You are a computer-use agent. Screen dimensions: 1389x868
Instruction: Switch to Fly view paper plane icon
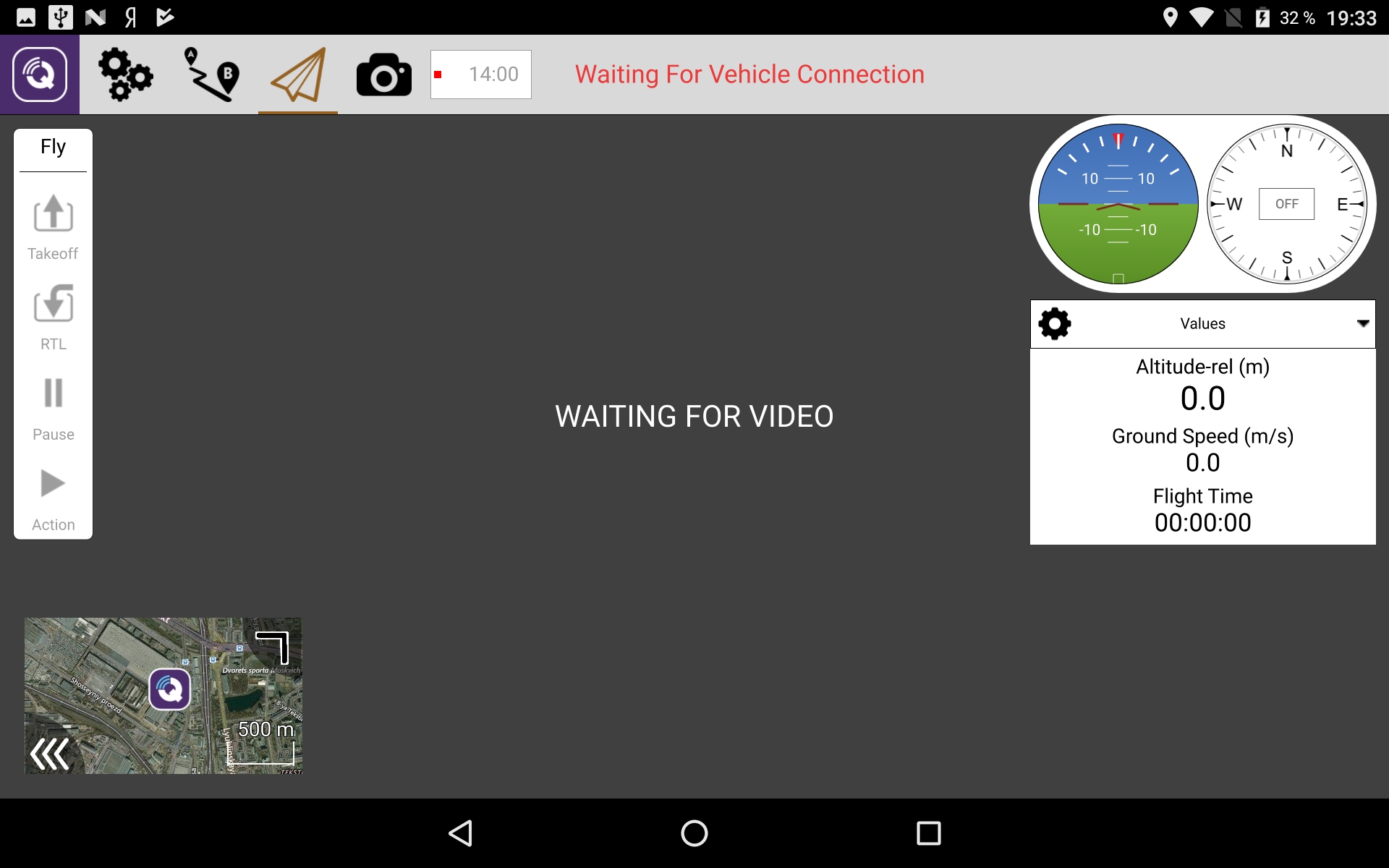(298, 75)
